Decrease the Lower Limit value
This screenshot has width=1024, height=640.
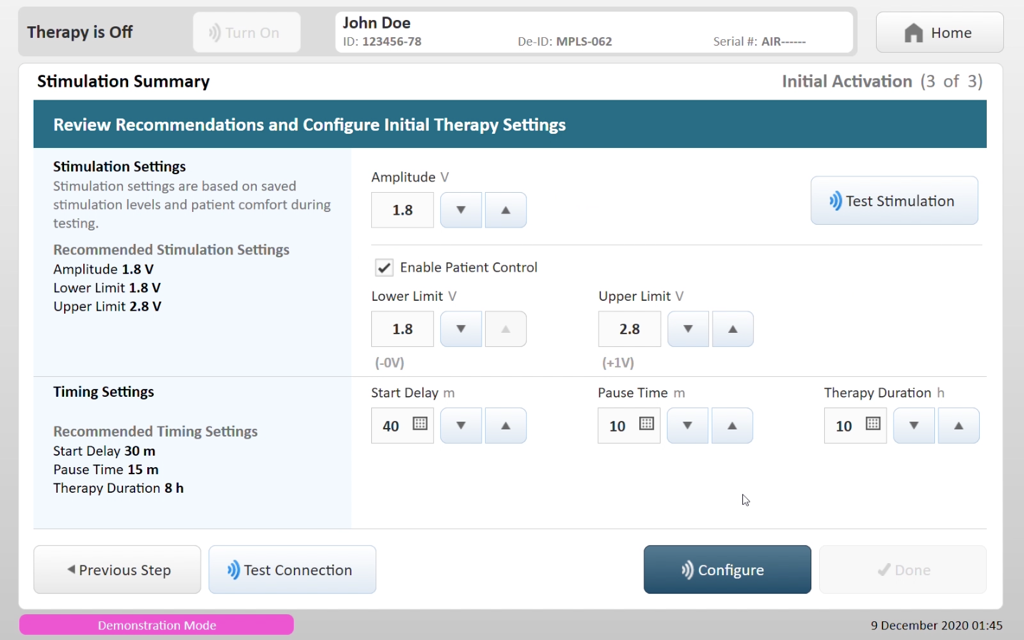click(461, 329)
